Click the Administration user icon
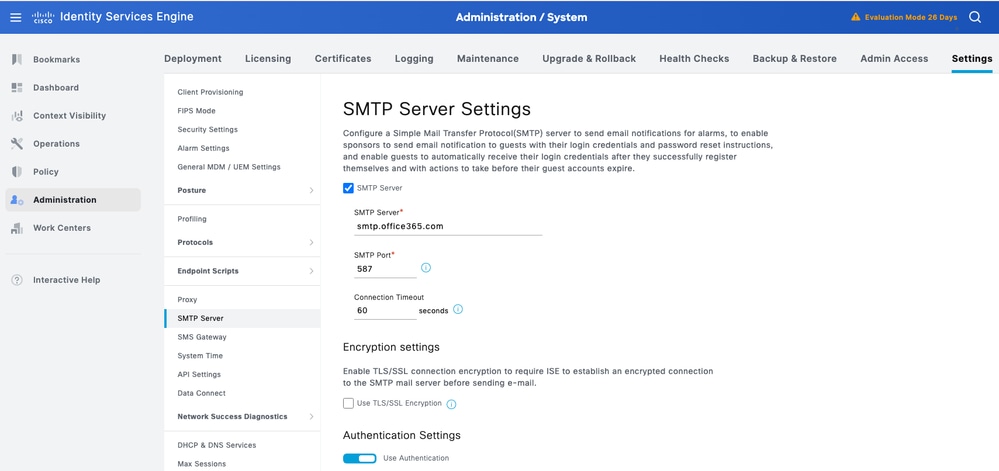Viewport: 999px width, 471px height. (17, 200)
